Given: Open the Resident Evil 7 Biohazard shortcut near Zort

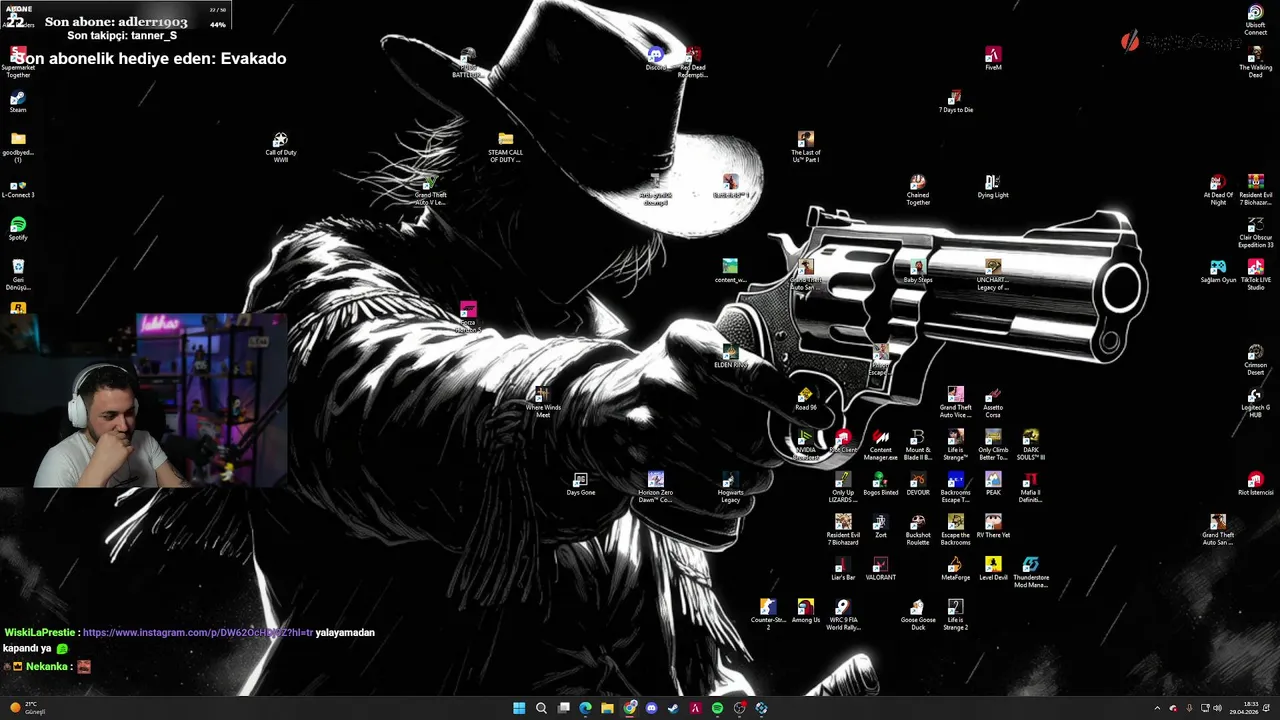Looking at the screenshot, I should [843, 530].
